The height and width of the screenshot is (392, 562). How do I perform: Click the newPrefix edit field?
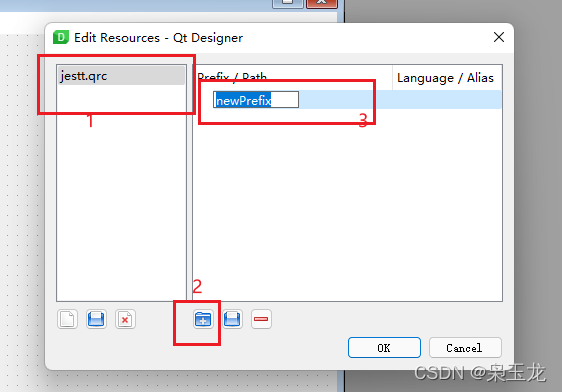(256, 100)
